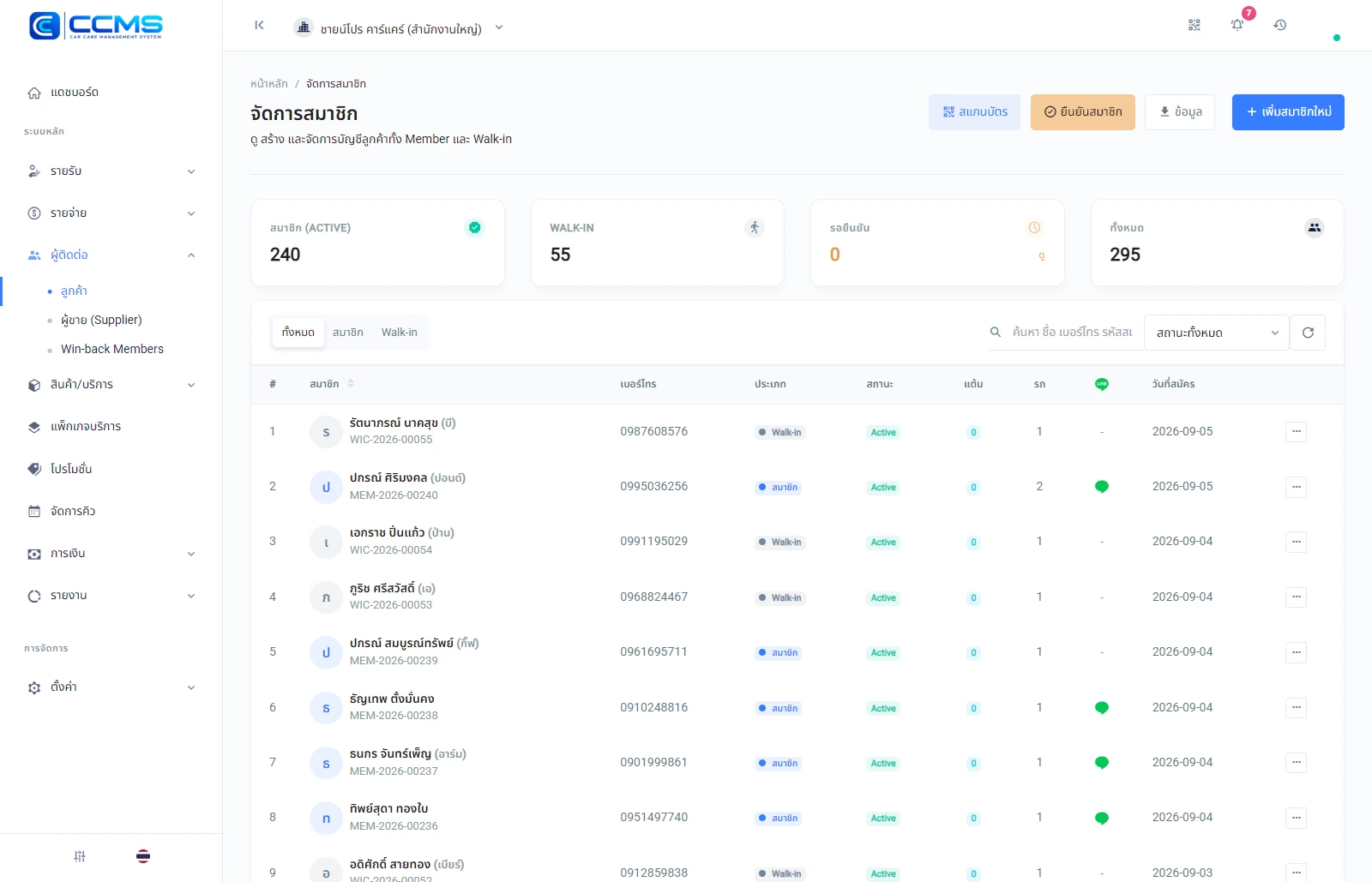
Task: Open the branch selector dropdown in header
Action: coord(399,27)
